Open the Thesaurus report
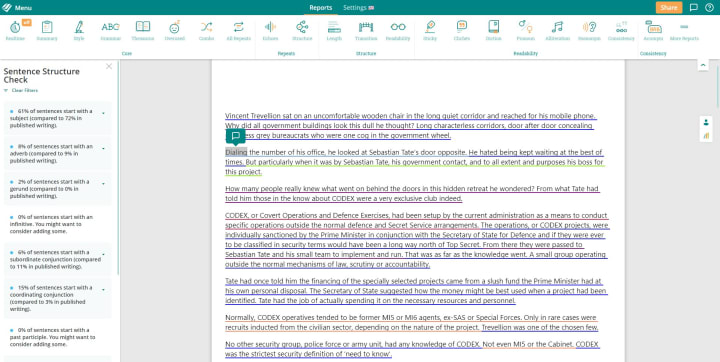The height and width of the screenshot is (362, 720). (x=143, y=30)
